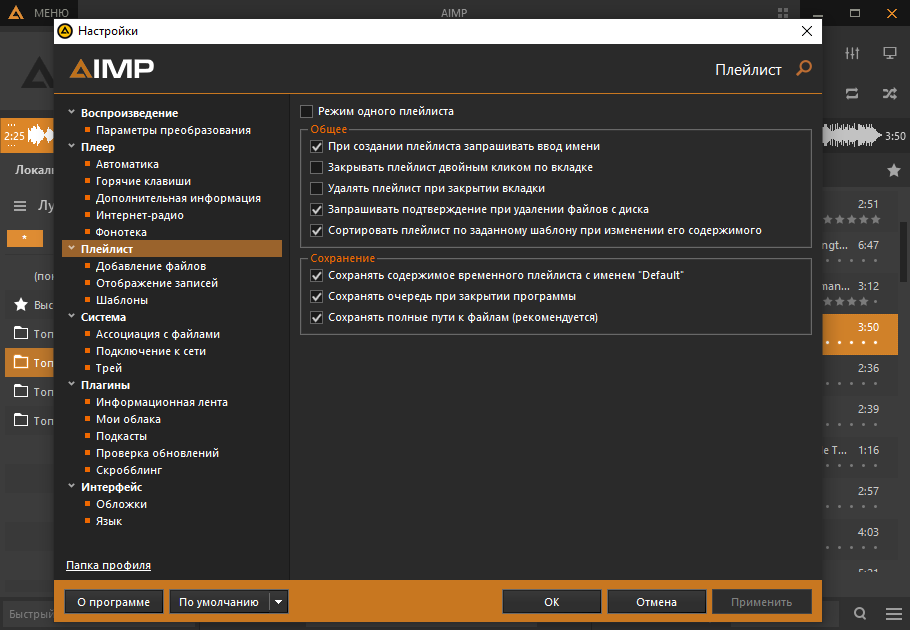Open the equalizer sliders icon in main window
Image resolution: width=910 pixels, height=630 pixels.
(x=852, y=53)
